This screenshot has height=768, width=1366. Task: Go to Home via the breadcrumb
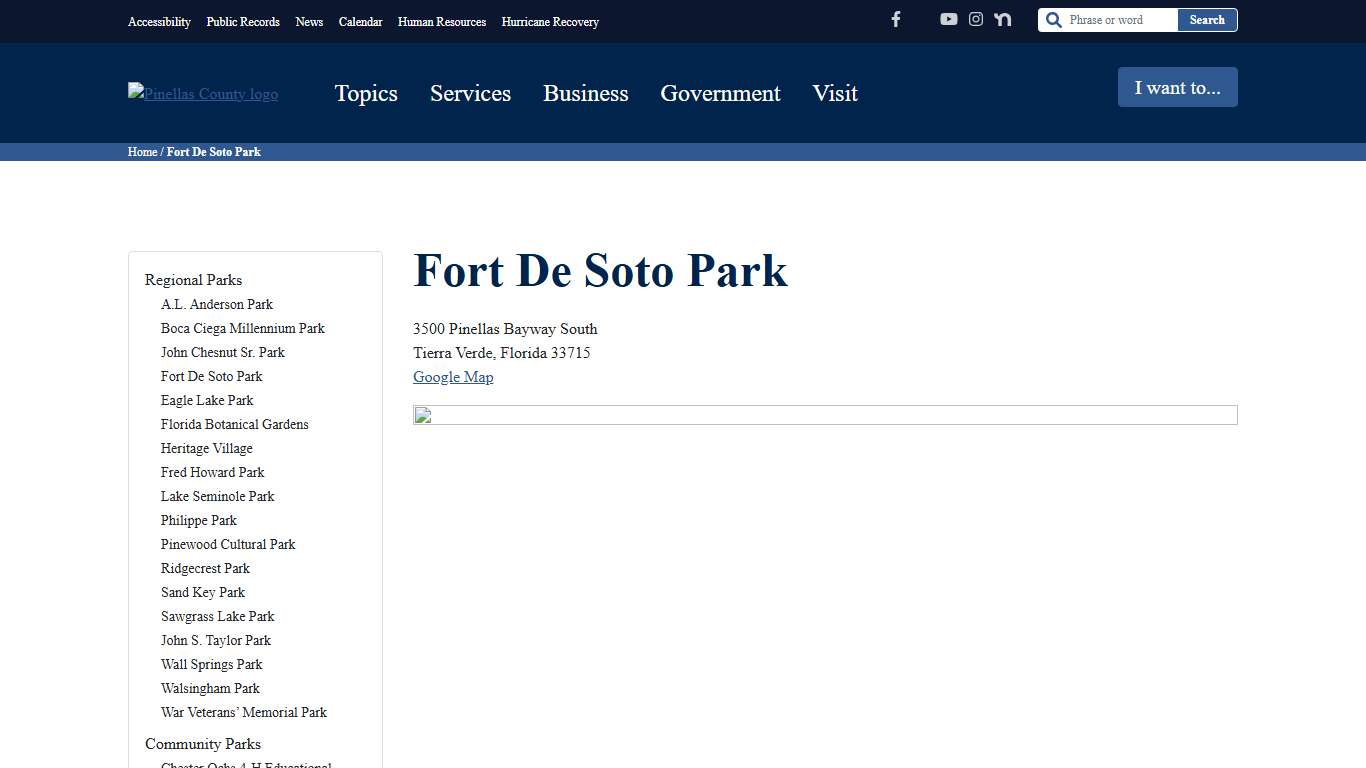point(141,152)
